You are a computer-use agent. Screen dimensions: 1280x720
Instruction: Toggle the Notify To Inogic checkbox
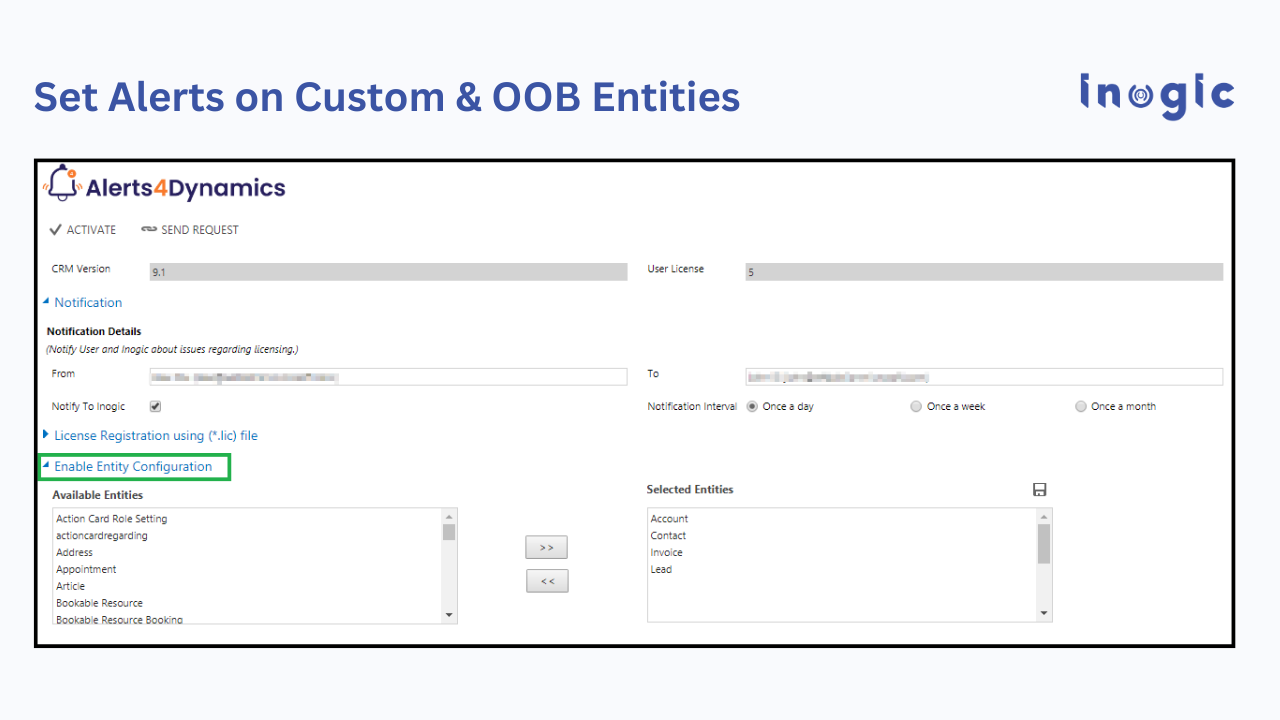point(155,406)
